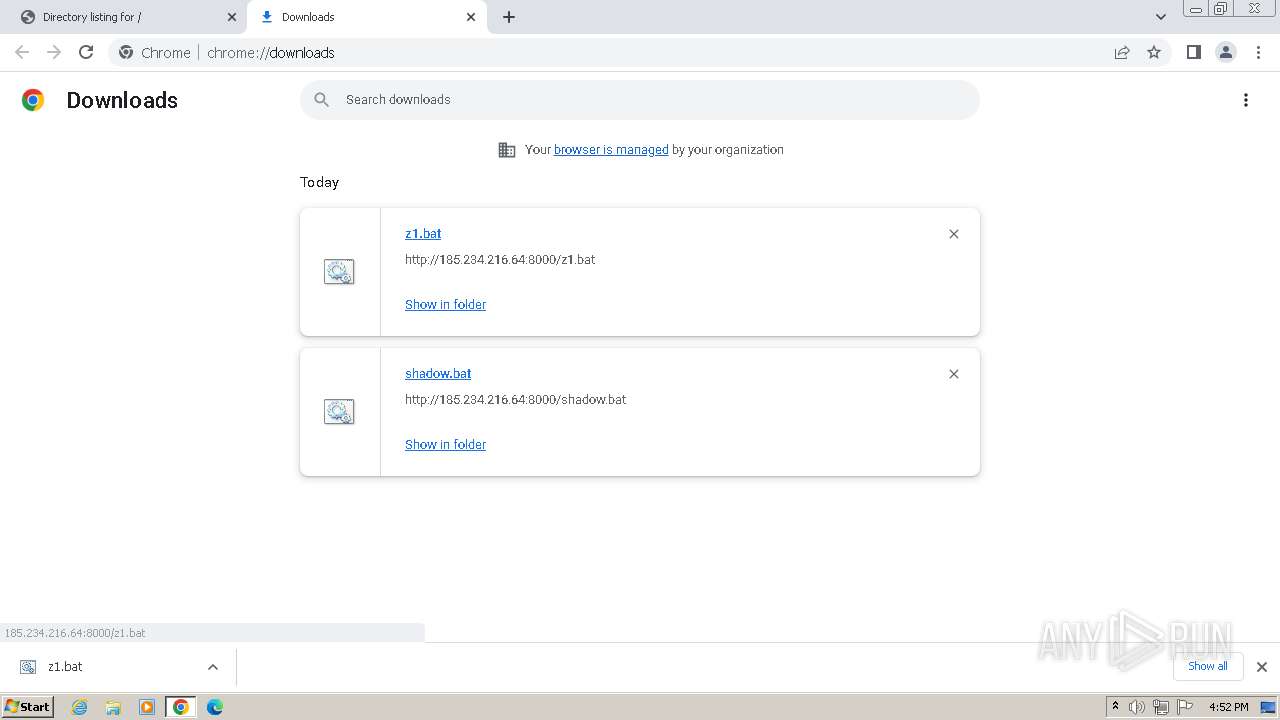Click the Chrome site info icon
This screenshot has width=1280, height=720.
126,52
